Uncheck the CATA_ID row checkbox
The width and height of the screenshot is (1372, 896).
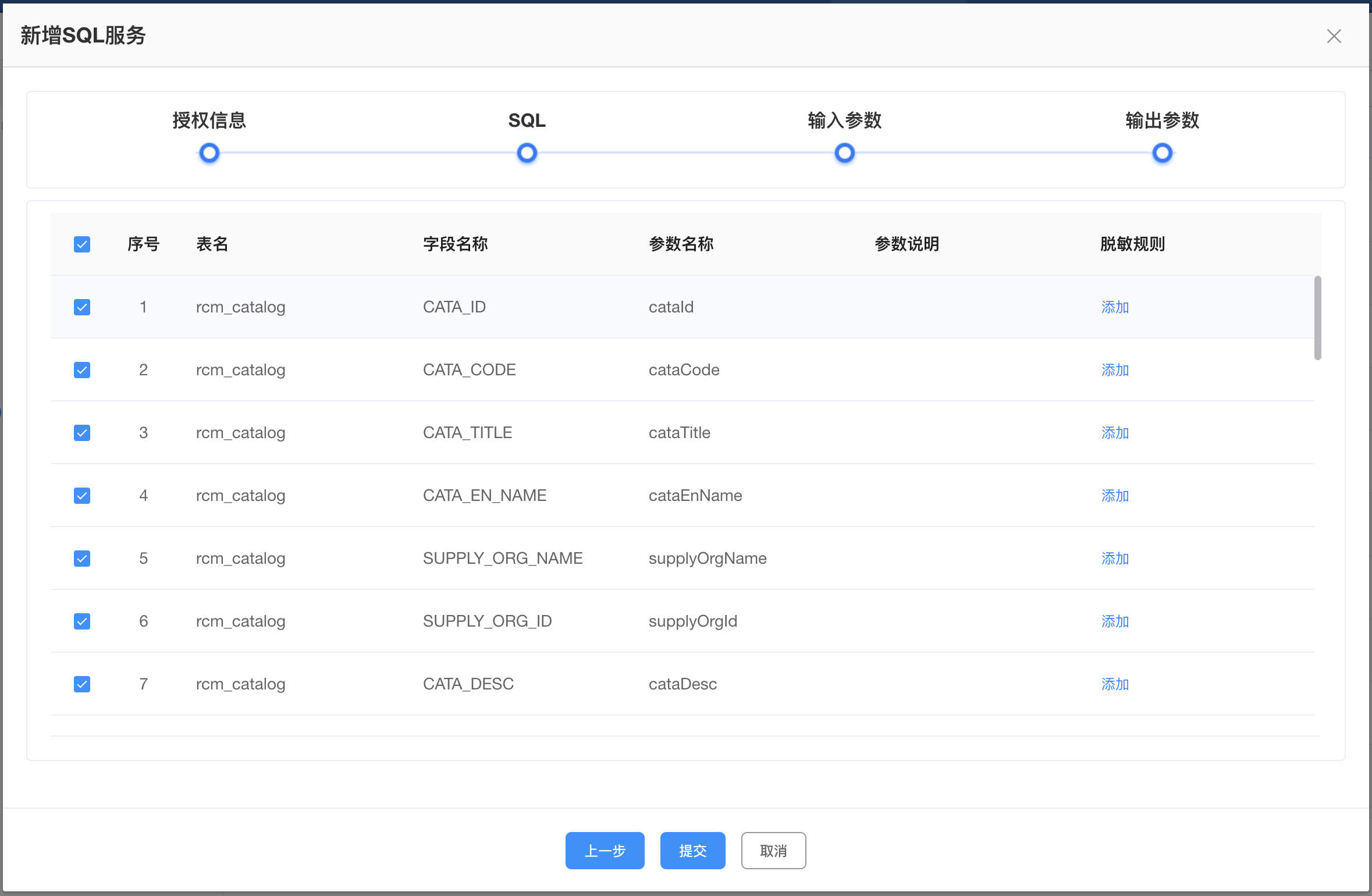(x=82, y=307)
